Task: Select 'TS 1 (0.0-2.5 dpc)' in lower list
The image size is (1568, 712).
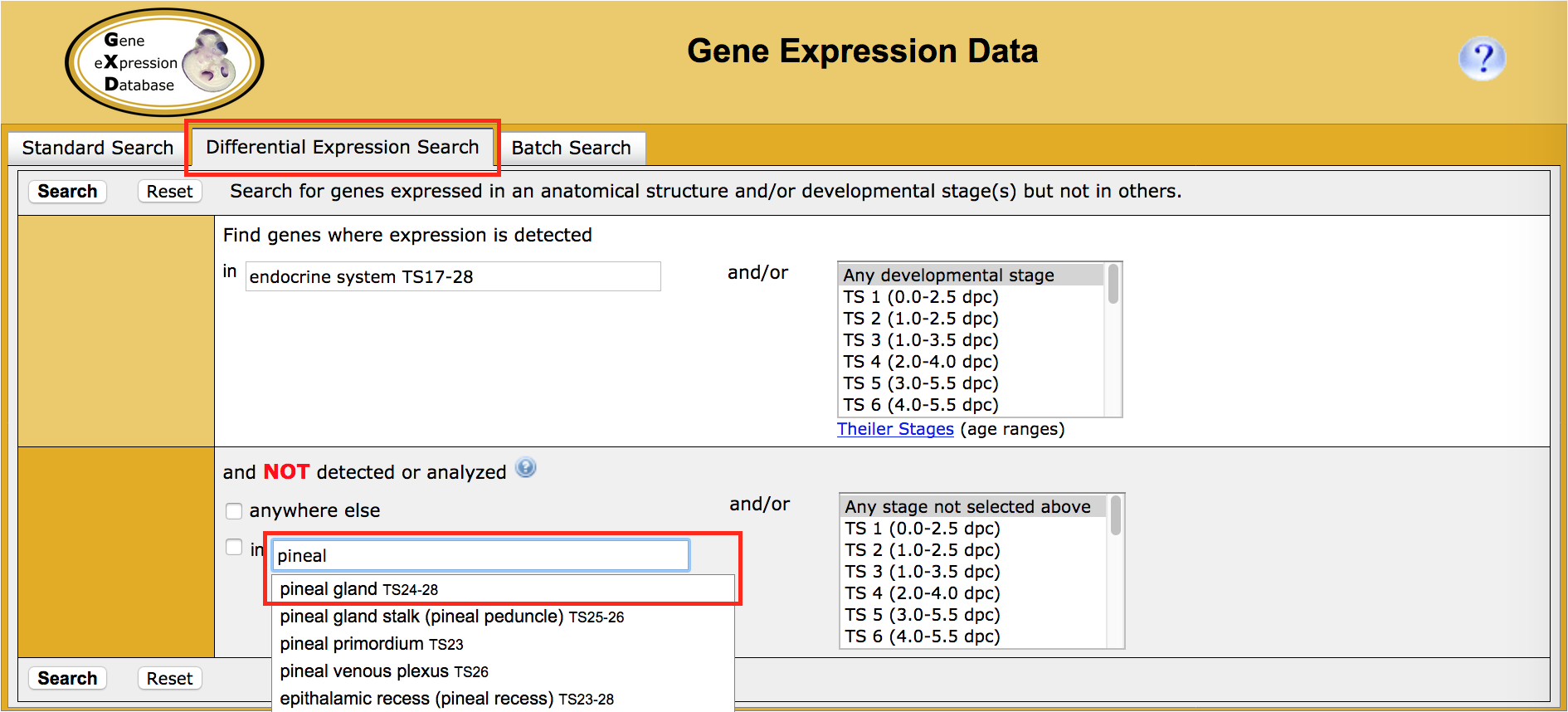Action: [973, 528]
